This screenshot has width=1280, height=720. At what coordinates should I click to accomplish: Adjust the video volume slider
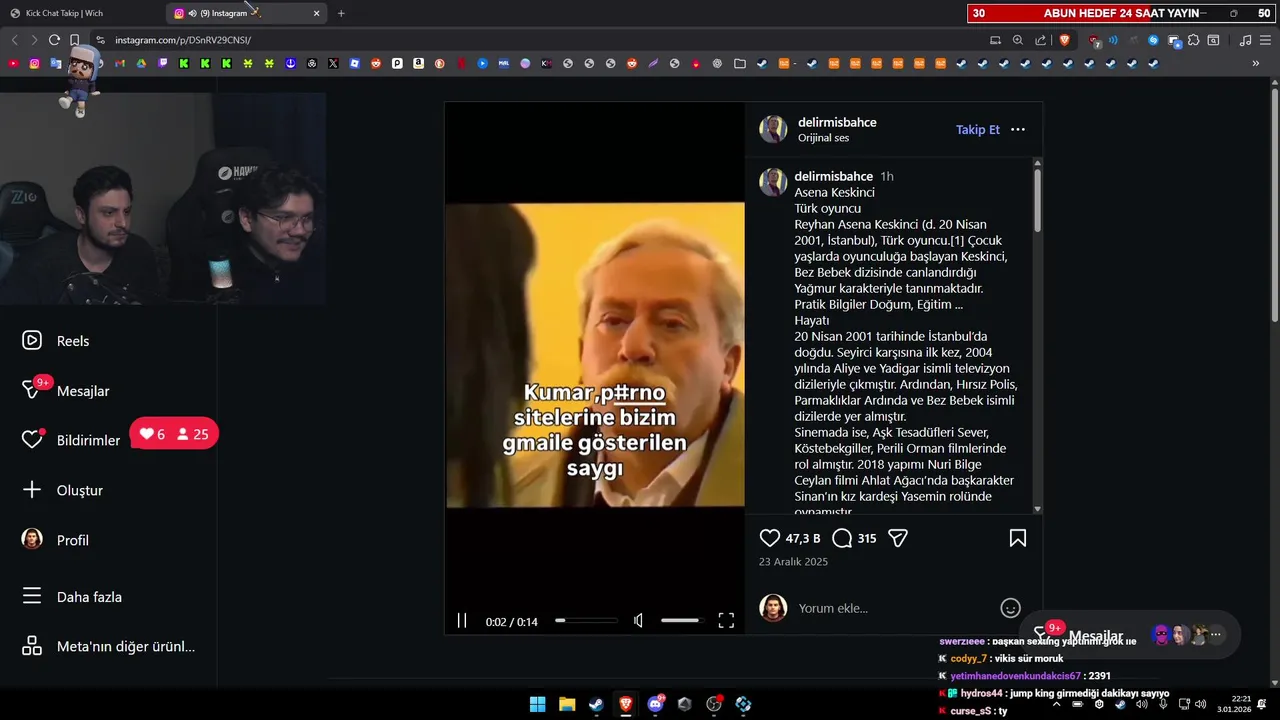tap(680, 621)
